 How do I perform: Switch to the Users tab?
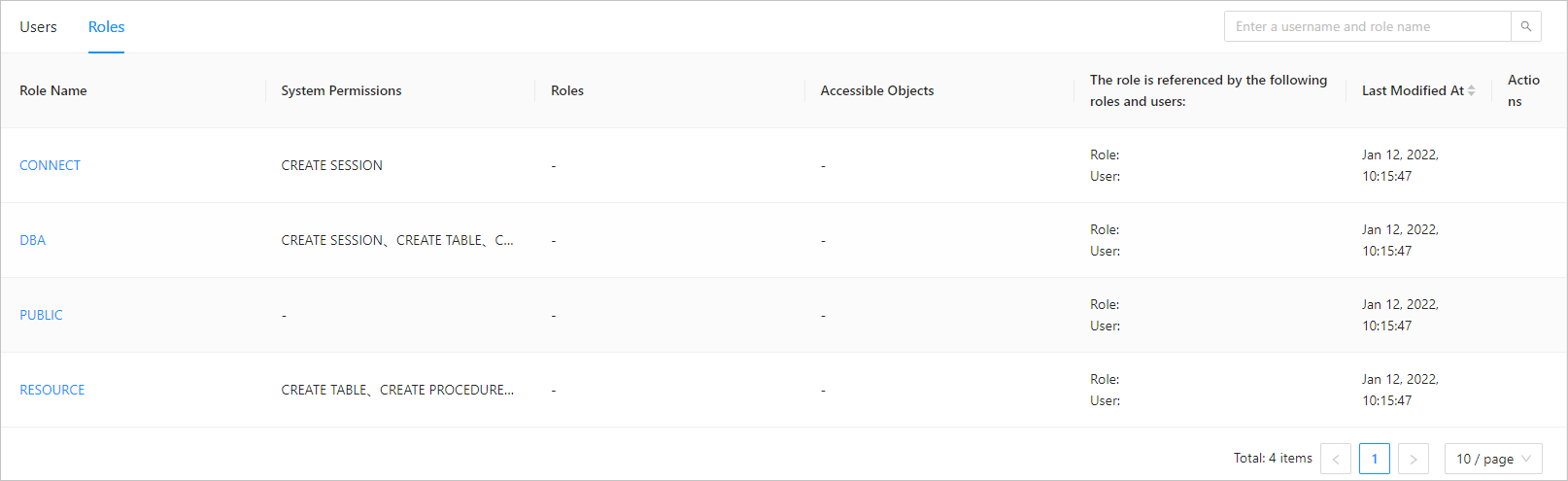[x=38, y=27]
